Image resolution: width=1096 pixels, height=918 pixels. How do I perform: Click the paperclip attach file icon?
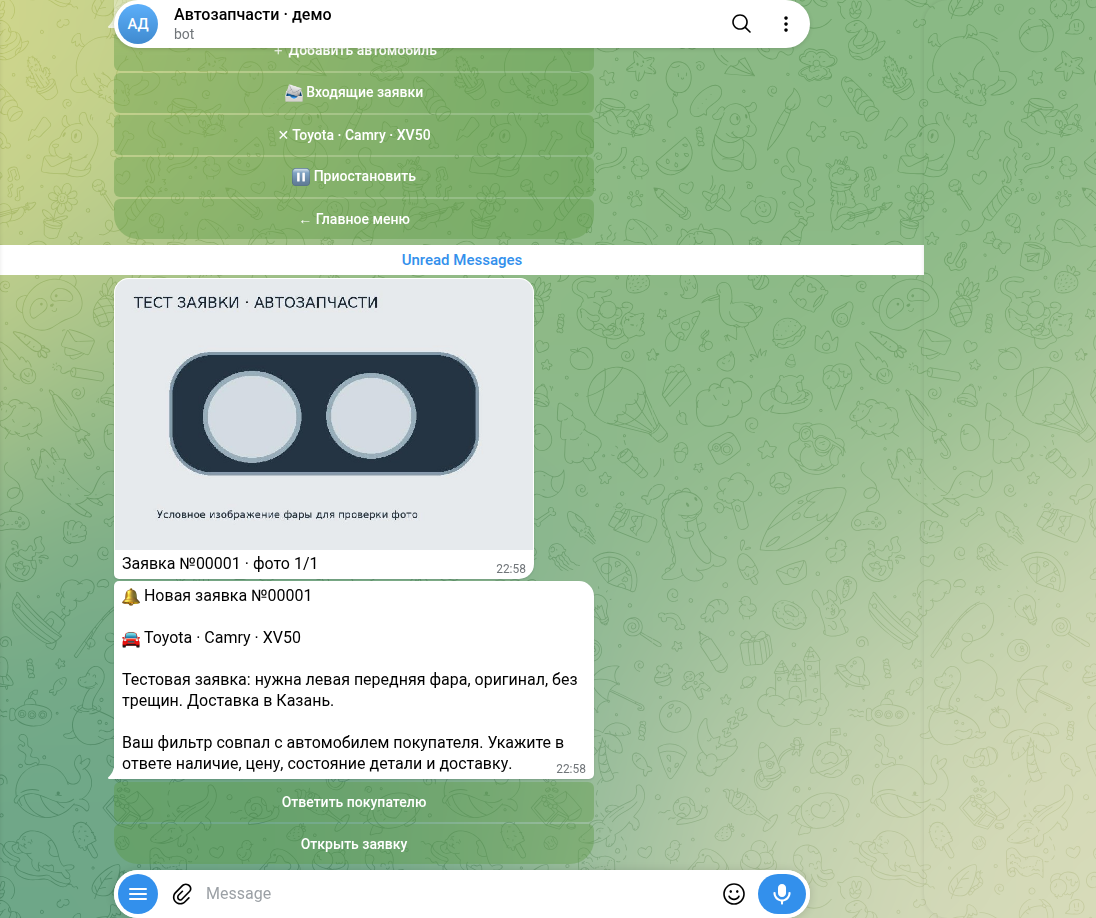[182, 894]
